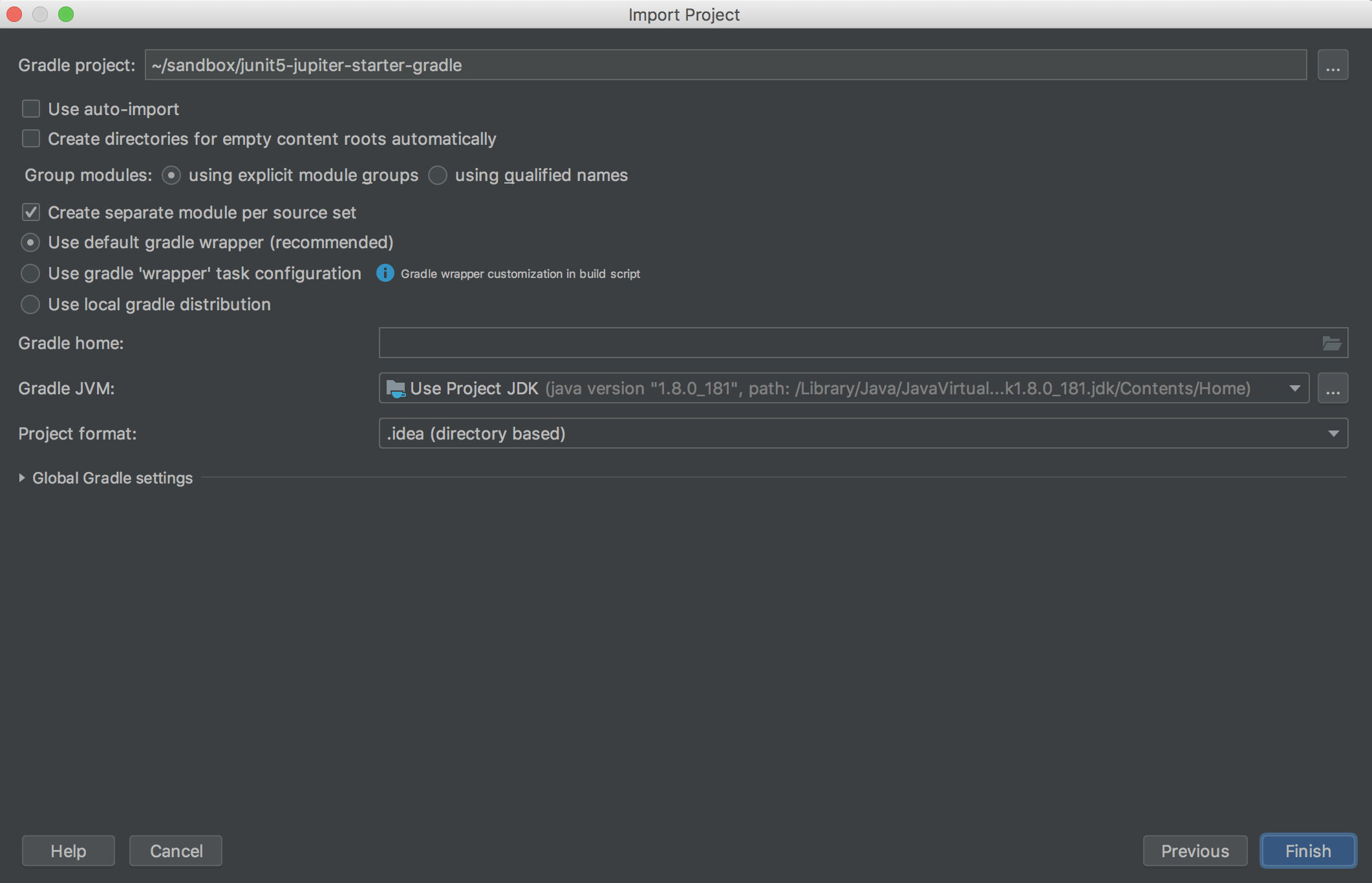Expand Global Gradle settings section
The height and width of the screenshot is (883, 1372).
pyautogui.click(x=22, y=478)
